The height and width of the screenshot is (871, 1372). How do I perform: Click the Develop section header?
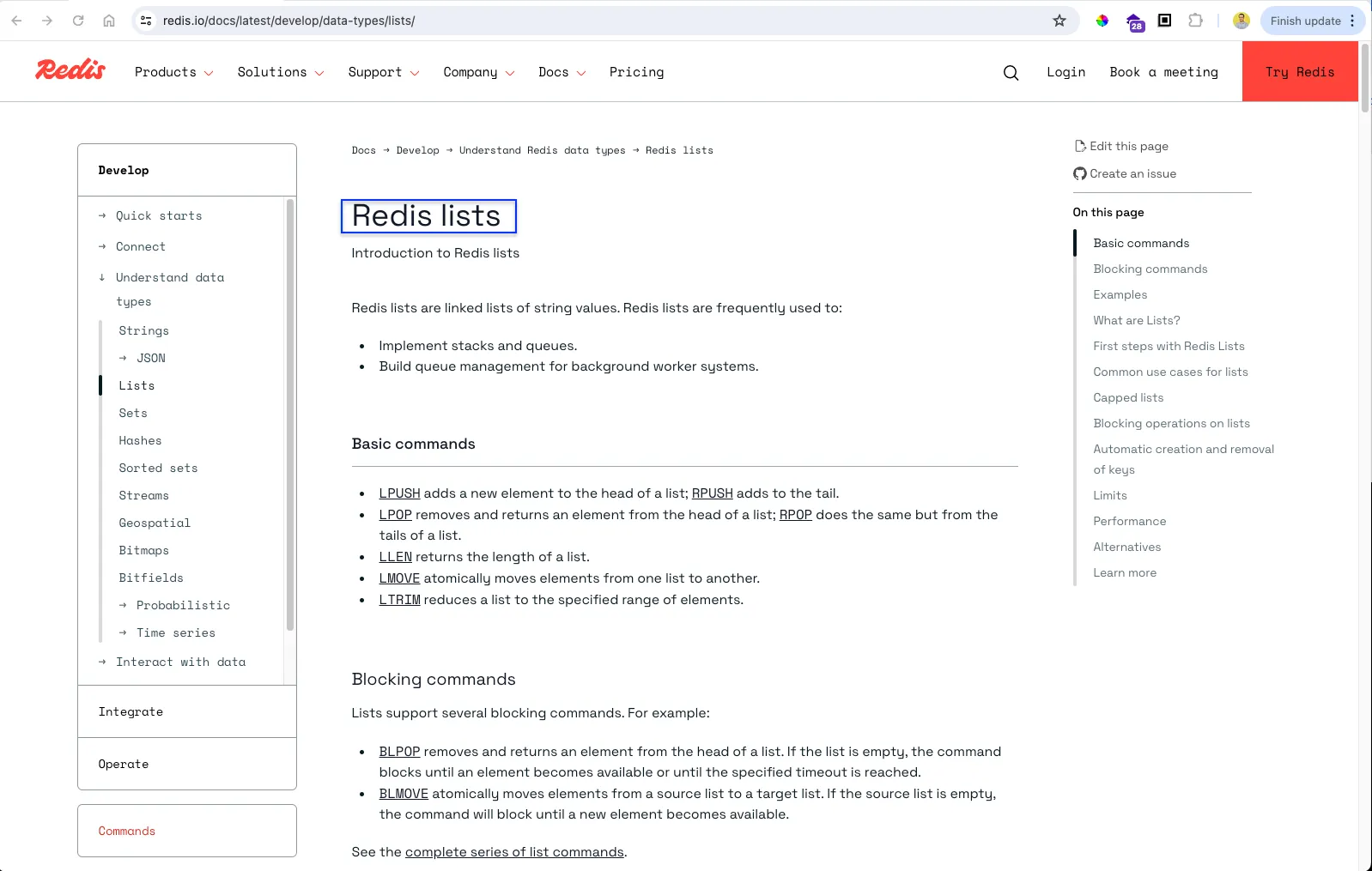(187, 170)
